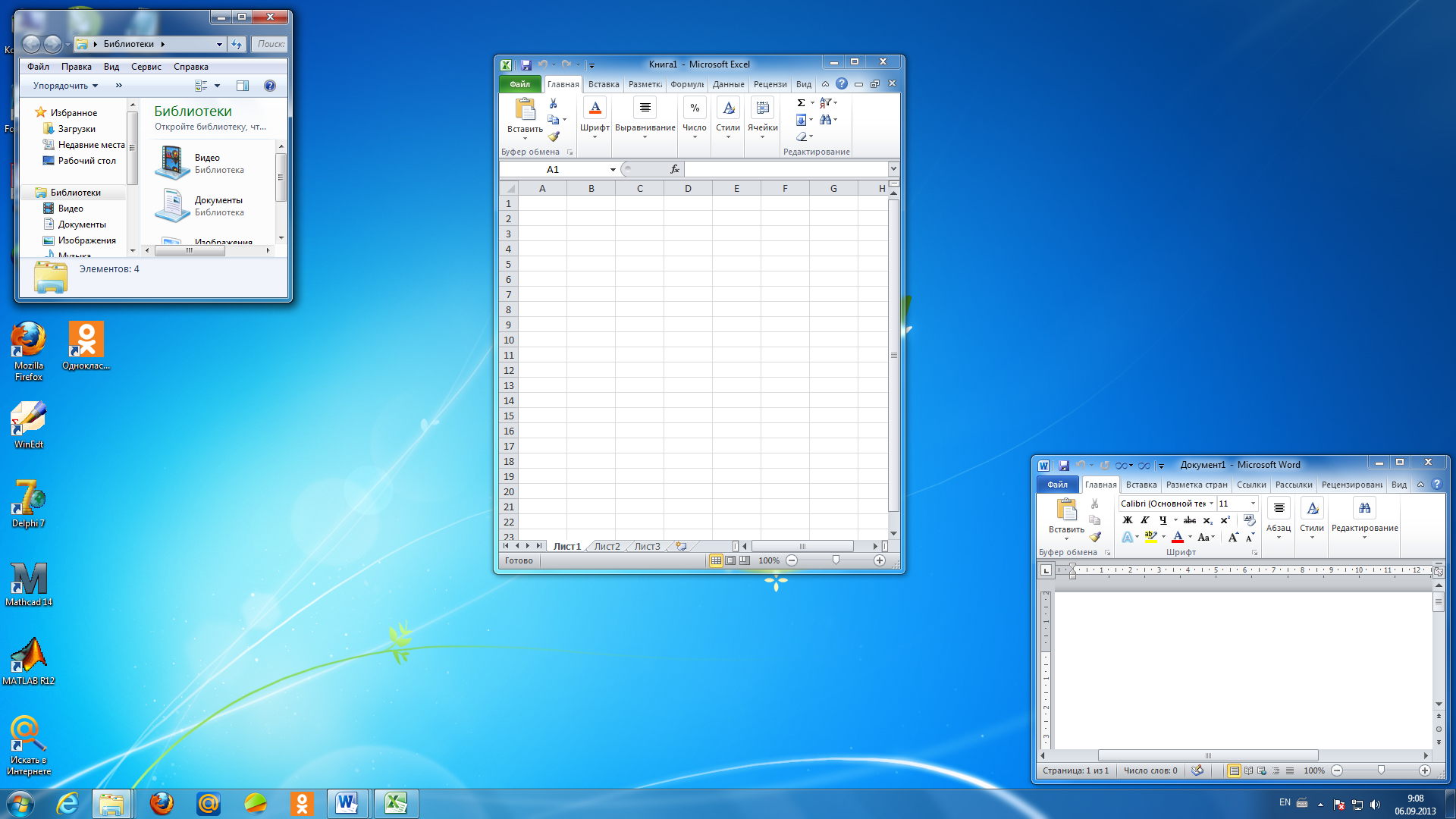Click the Word zoom slider handle
1456x819 pixels.
coord(1381,770)
